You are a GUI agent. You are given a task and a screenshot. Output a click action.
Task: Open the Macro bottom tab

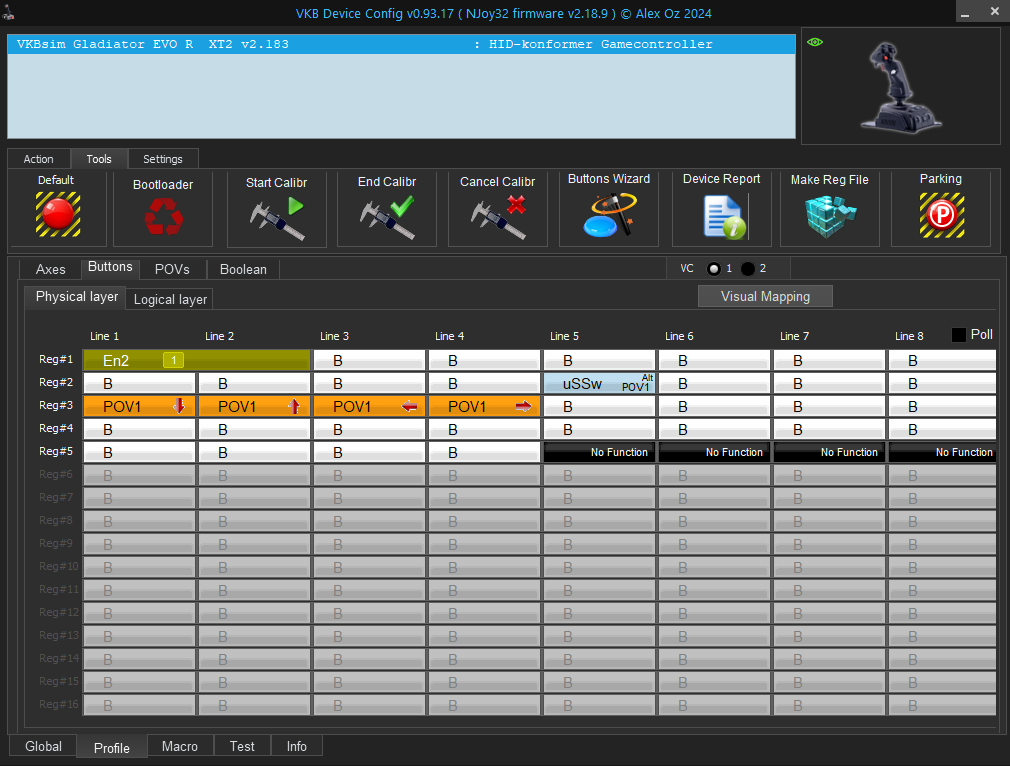point(180,746)
